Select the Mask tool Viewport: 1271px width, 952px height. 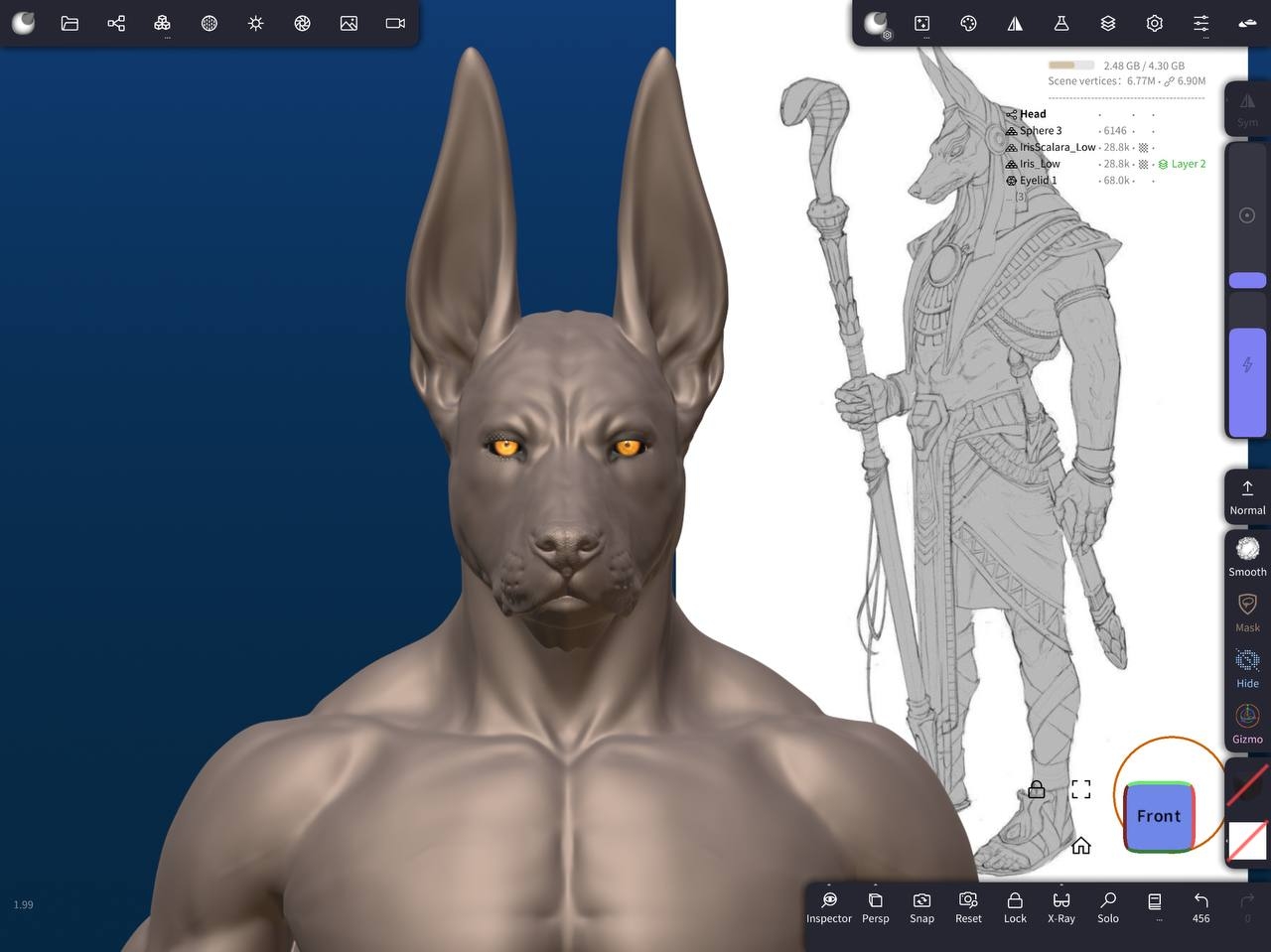(x=1247, y=612)
